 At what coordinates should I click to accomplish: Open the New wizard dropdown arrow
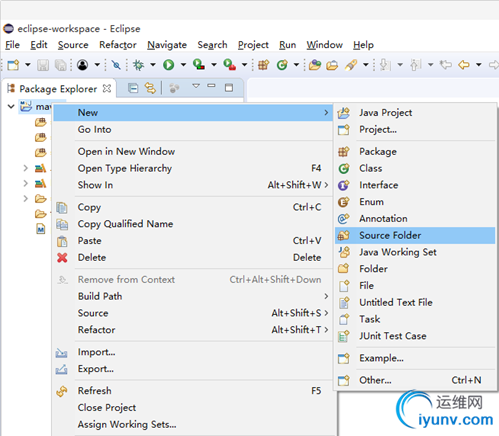(28, 65)
